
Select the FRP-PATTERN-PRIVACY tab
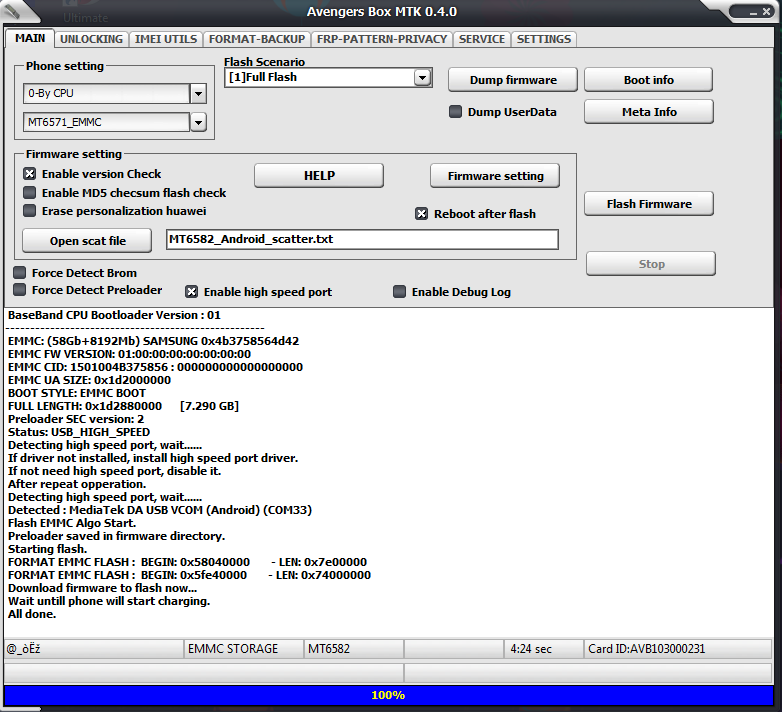[x=382, y=39]
